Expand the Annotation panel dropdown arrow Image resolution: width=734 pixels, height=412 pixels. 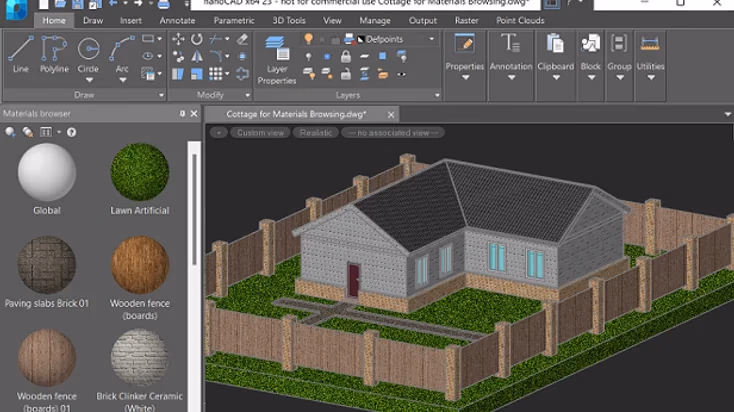tap(511, 78)
